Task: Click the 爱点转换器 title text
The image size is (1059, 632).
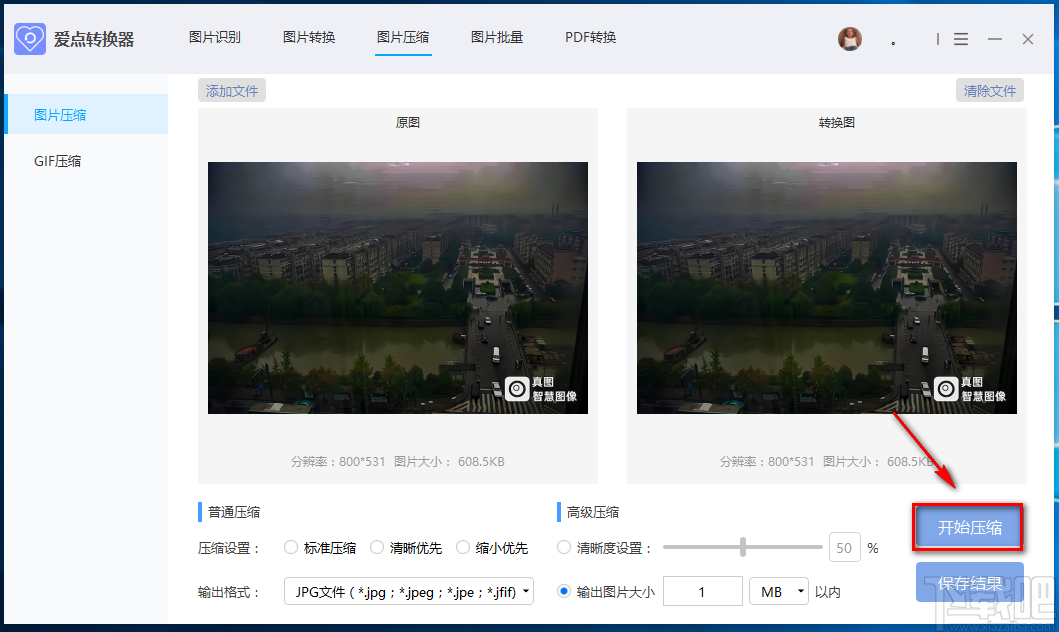Action: tap(94, 39)
